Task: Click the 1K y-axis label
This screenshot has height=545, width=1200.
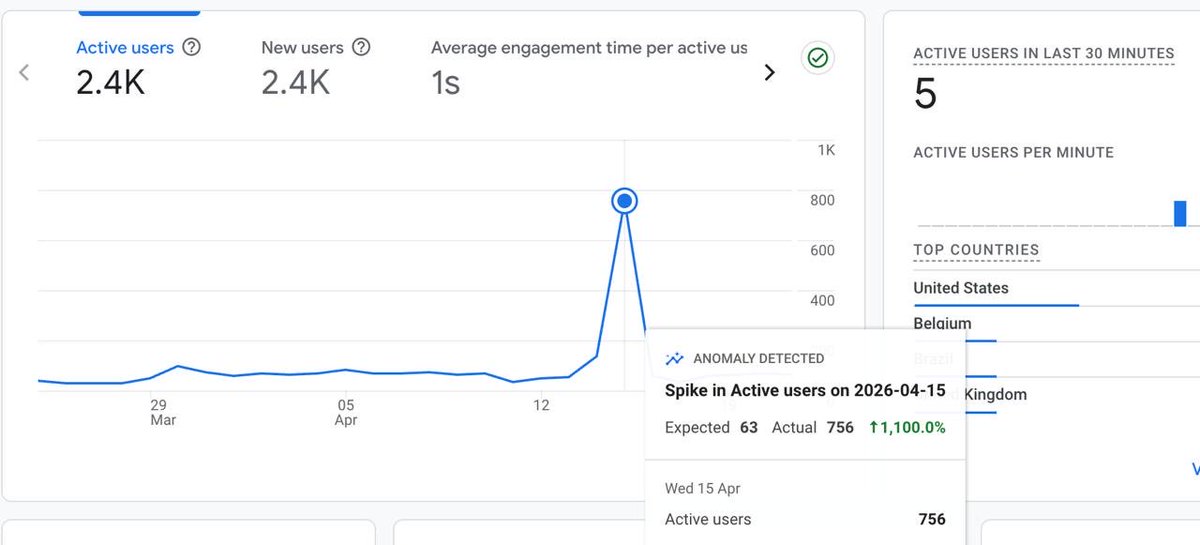Action: pyautogui.click(x=826, y=150)
